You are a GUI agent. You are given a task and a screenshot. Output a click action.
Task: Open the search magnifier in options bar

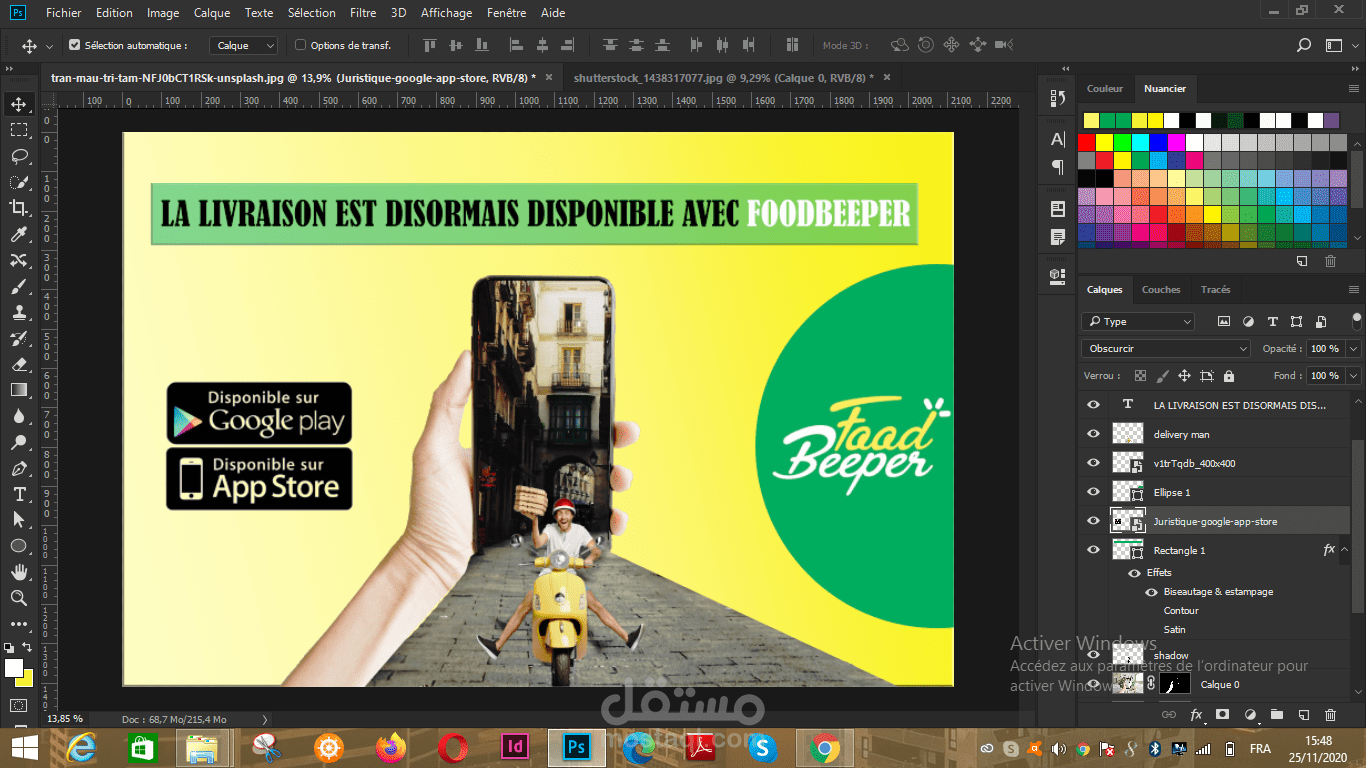point(1304,45)
